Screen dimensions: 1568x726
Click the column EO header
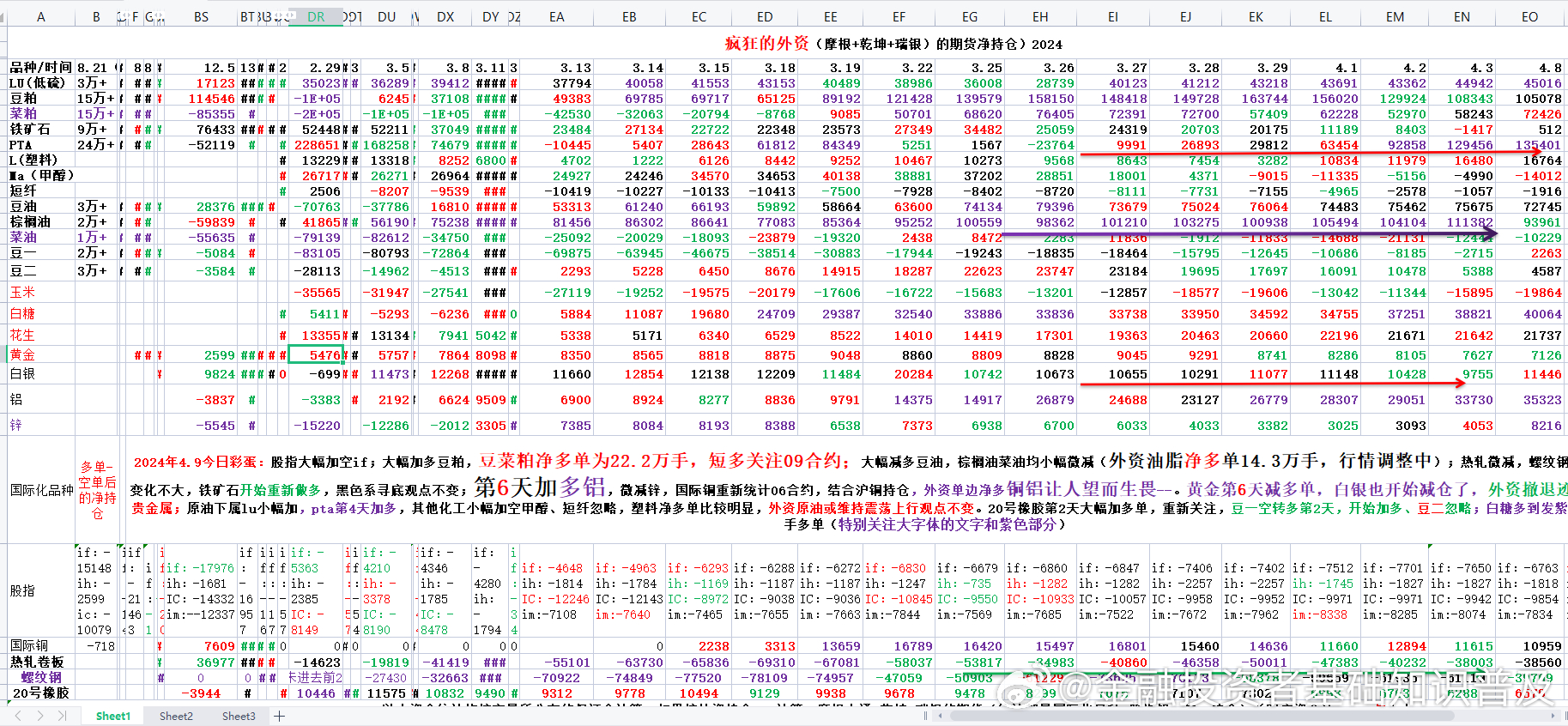tap(1529, 16)
